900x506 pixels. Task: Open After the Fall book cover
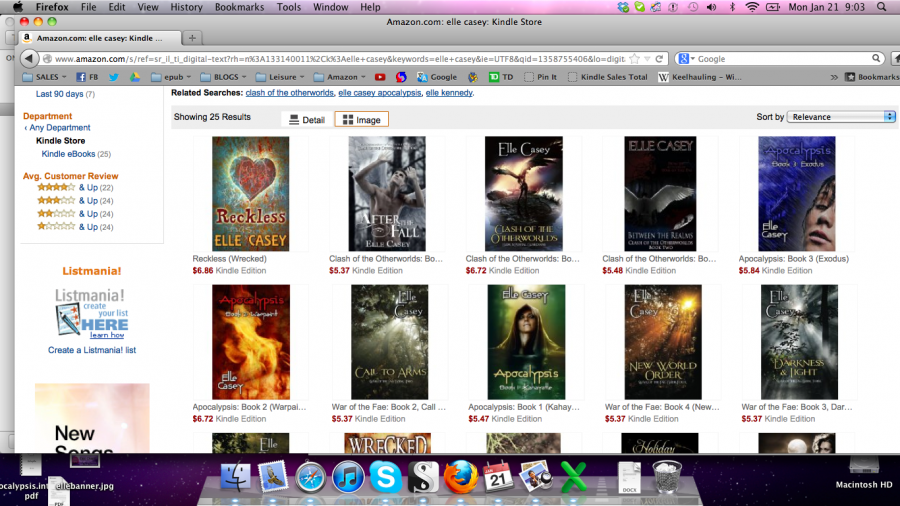click(x=387, y=193)
